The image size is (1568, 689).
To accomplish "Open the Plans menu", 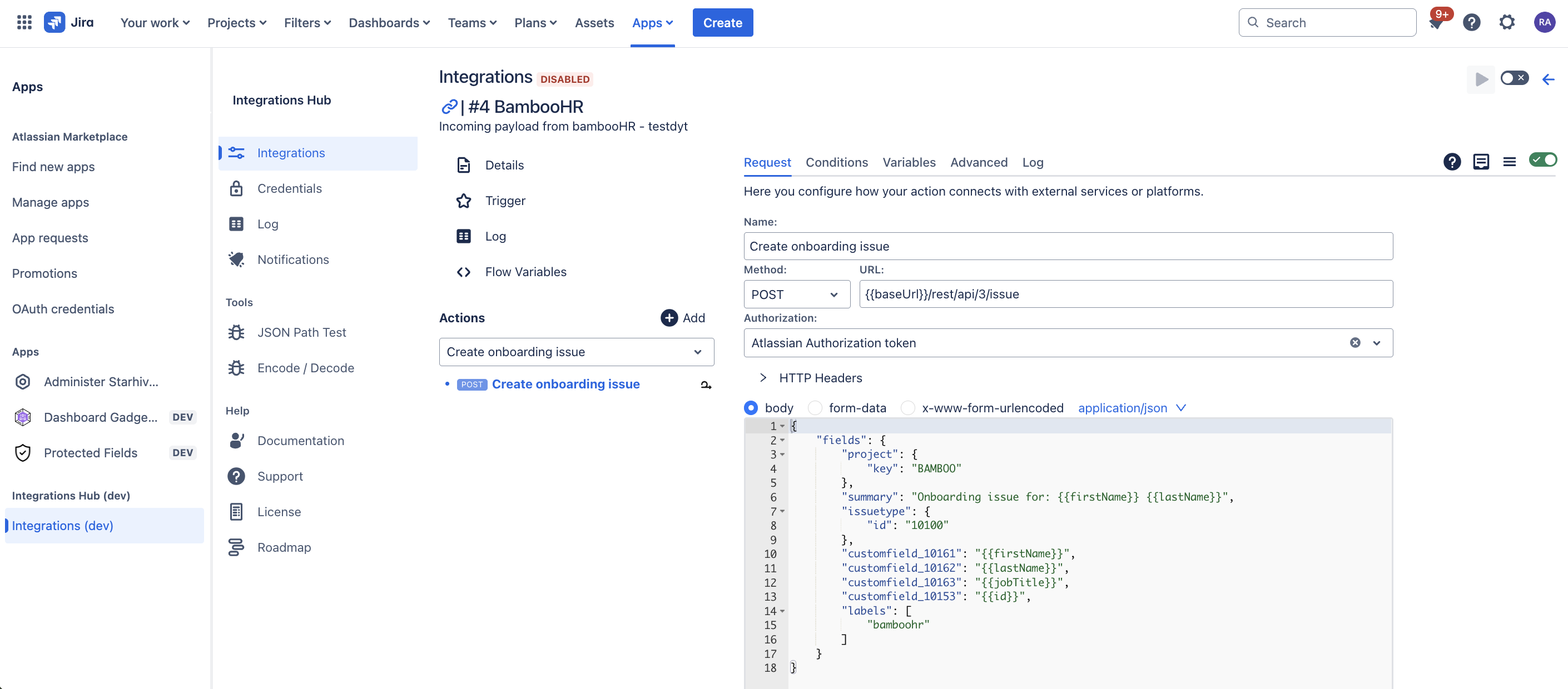I will point(534,22).
